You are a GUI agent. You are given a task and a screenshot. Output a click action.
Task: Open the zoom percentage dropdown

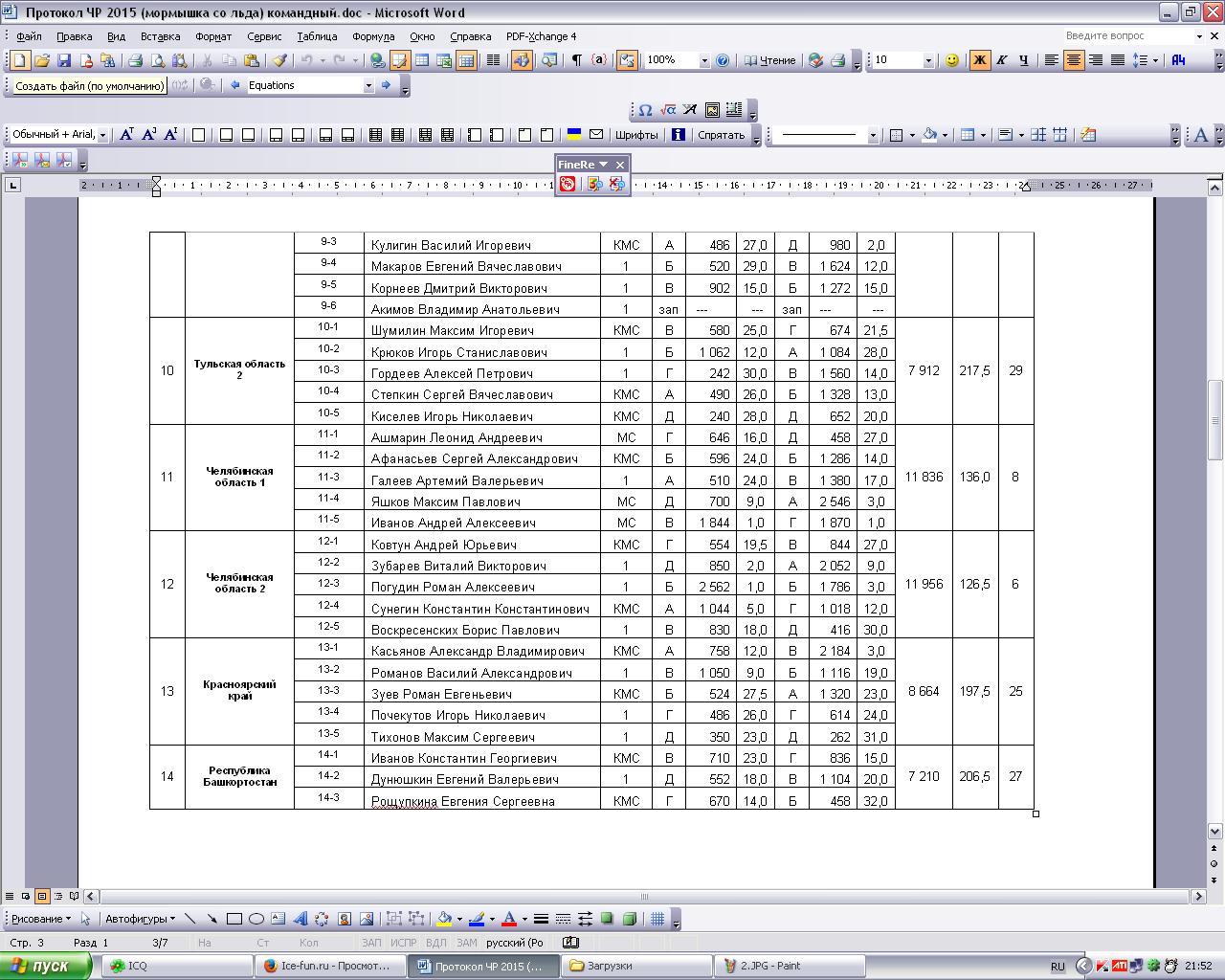(704, 60)
